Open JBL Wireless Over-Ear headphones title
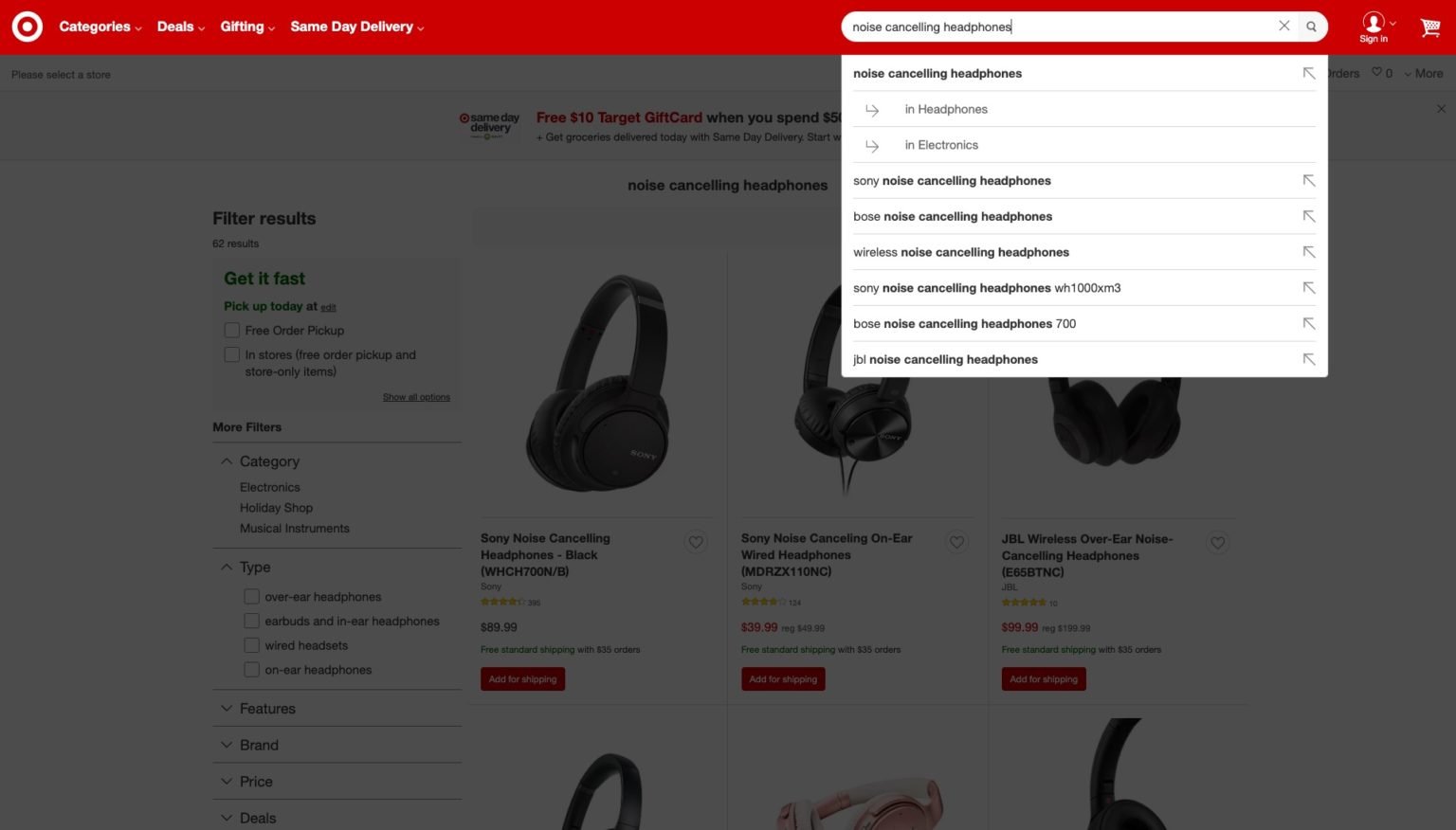The height and width of the screenshot is (830, 1456). tap(1087, 555)
